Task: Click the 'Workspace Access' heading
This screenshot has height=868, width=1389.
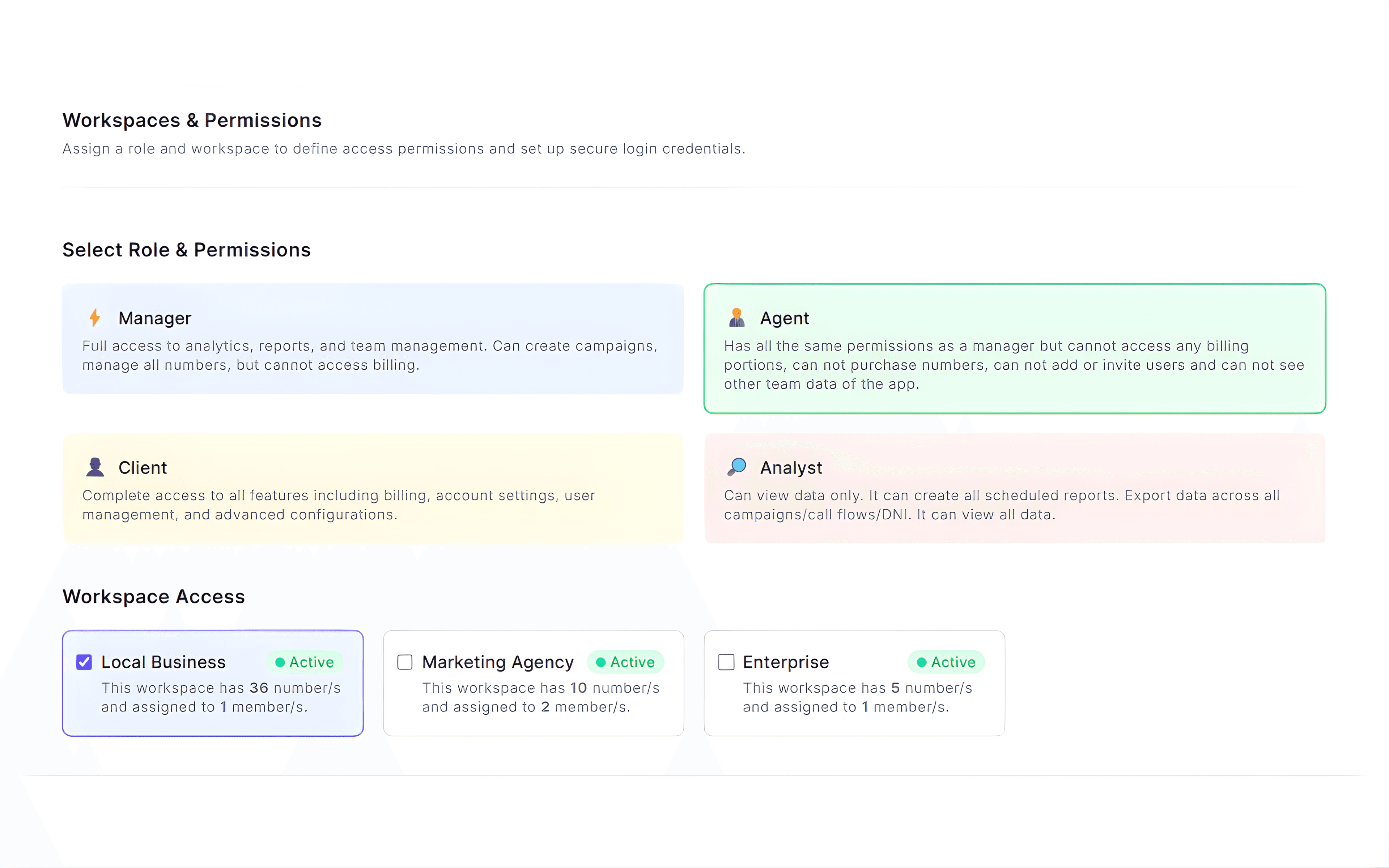Action: (154, 596)
